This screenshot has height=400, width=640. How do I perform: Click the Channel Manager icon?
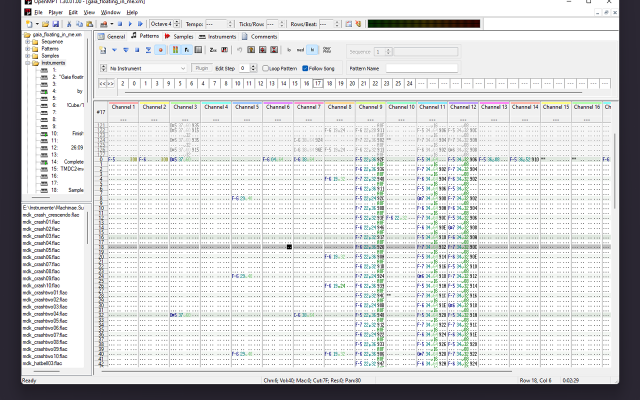[x=198, y=50]
